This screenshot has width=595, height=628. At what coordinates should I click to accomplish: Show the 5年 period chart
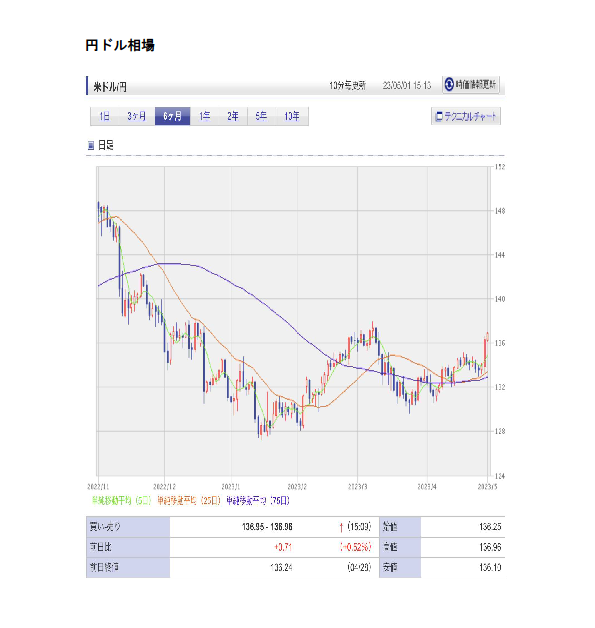pyautogui.click(x=261, y=116)
